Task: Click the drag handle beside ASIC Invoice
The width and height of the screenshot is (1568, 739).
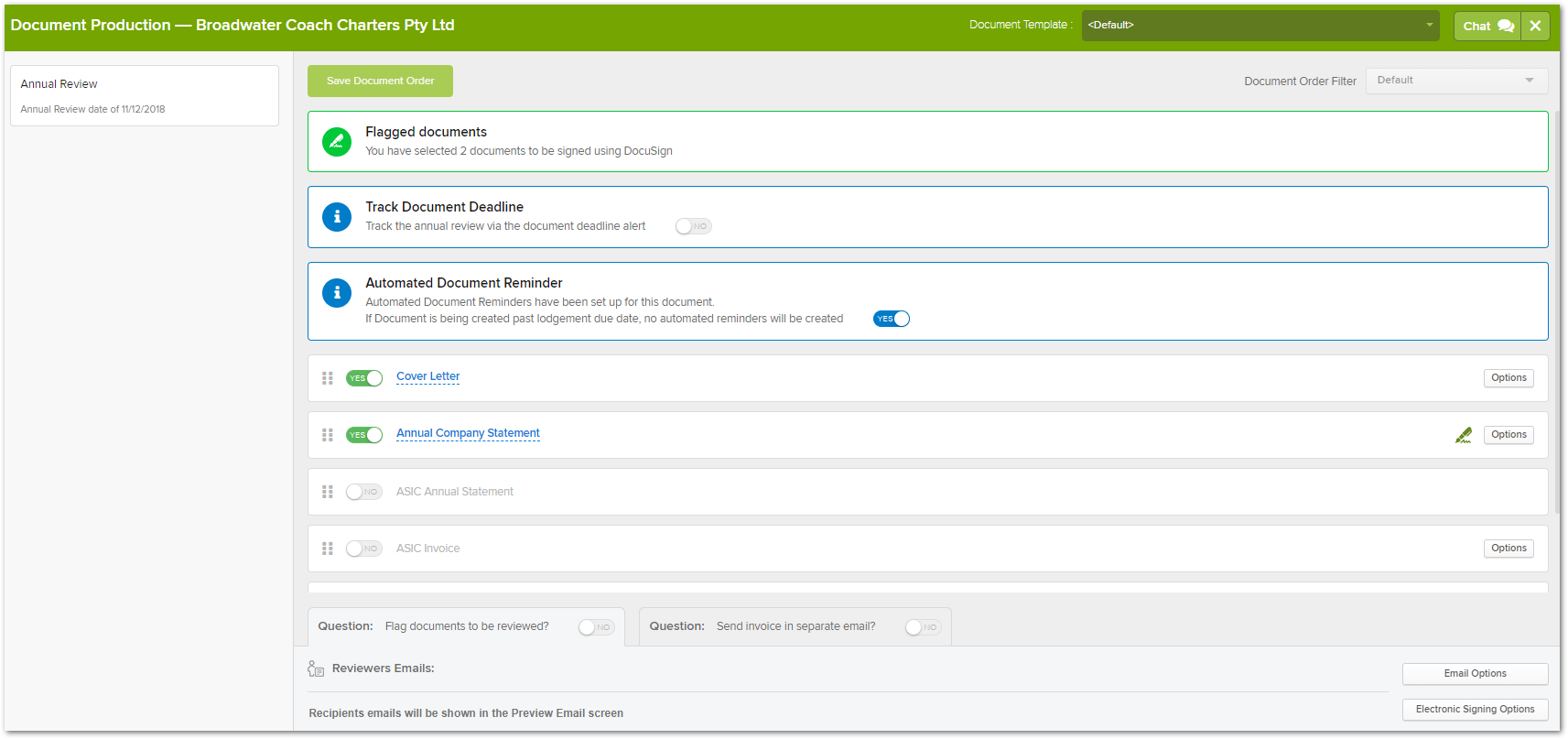Action: tap(328, 549)
